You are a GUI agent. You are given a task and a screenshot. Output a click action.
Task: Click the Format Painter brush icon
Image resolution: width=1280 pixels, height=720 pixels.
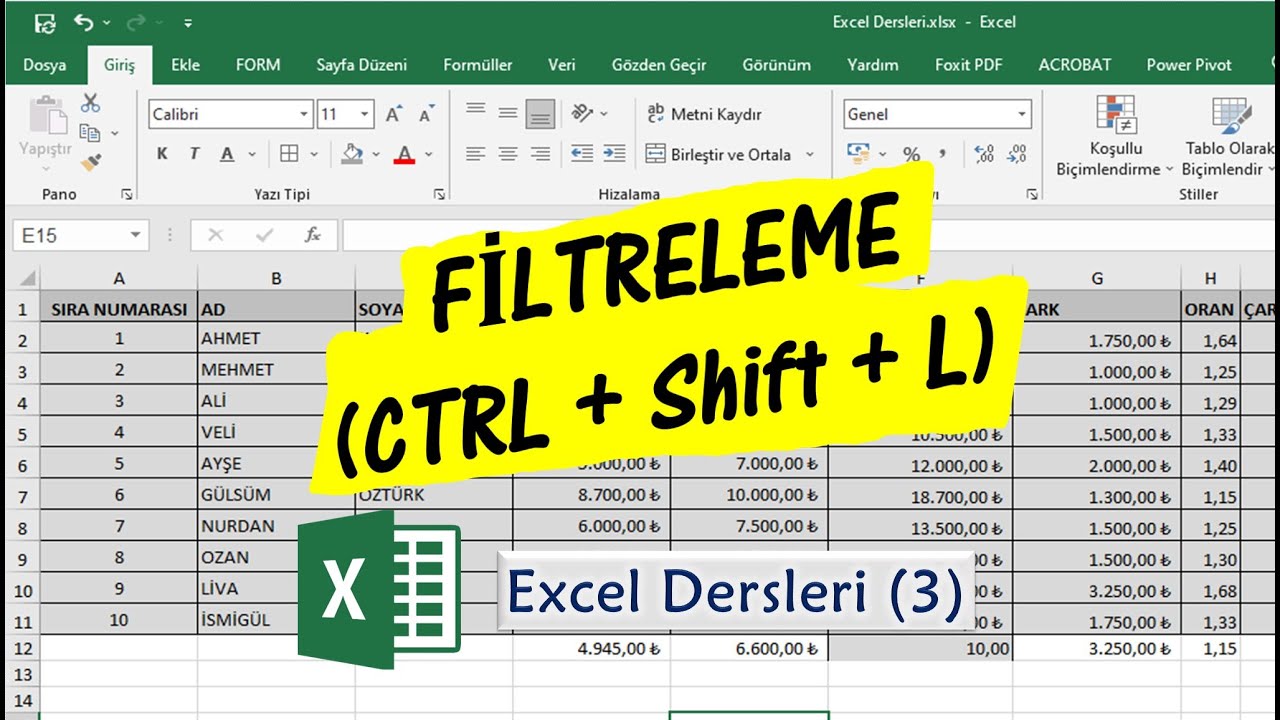[x=91, y=161]
